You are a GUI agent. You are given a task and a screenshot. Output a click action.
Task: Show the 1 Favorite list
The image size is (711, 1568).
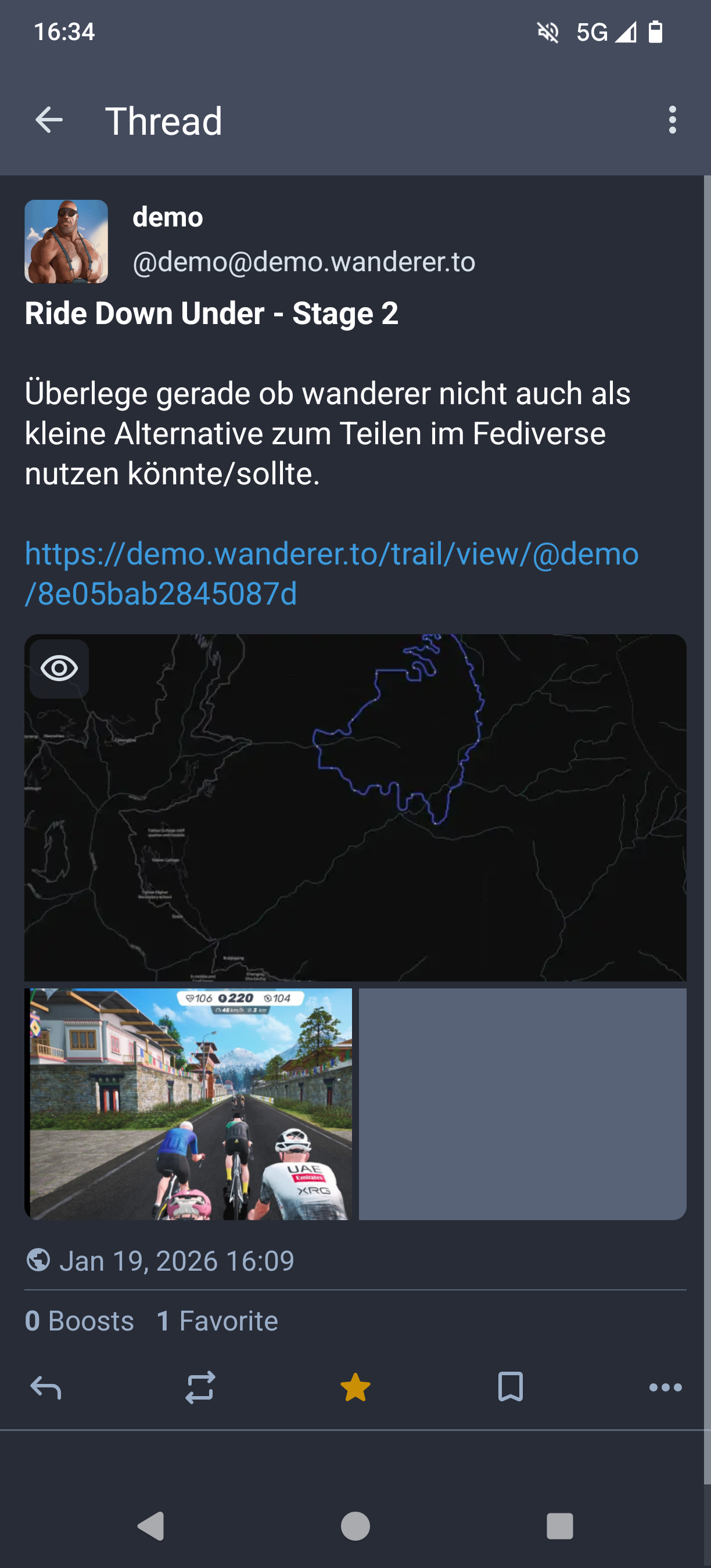[217, 1321]
